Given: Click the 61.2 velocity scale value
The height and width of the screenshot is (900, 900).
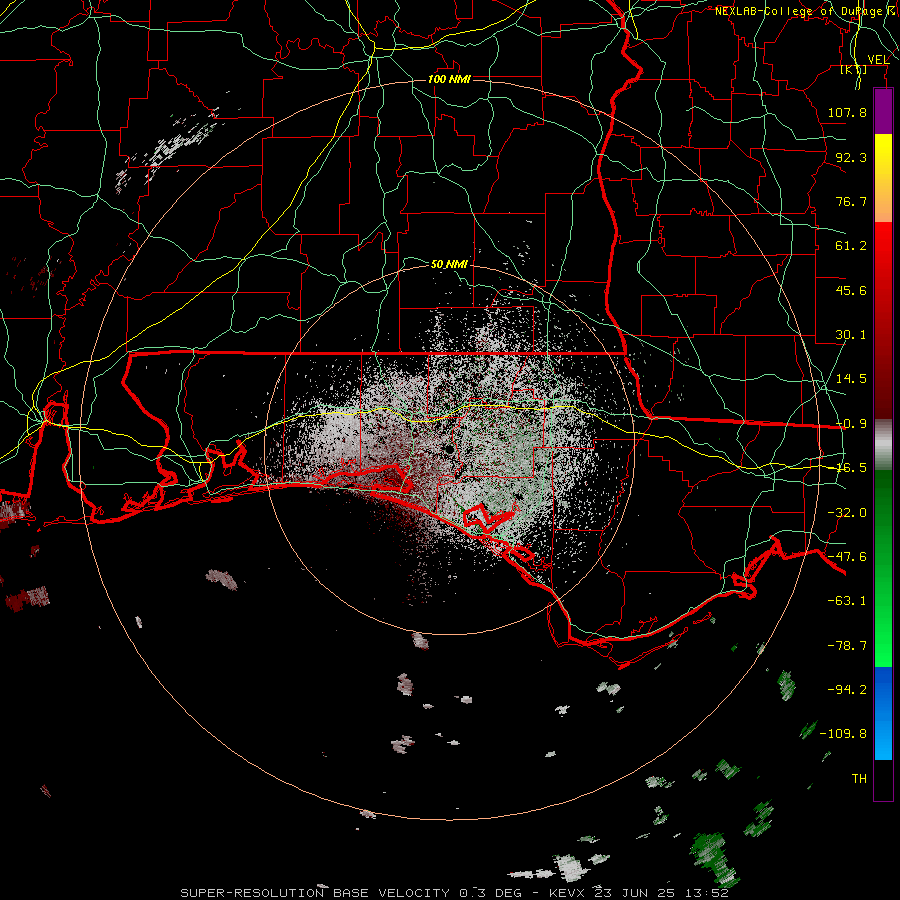Looking at the screenshot, I should pos(851,246).
